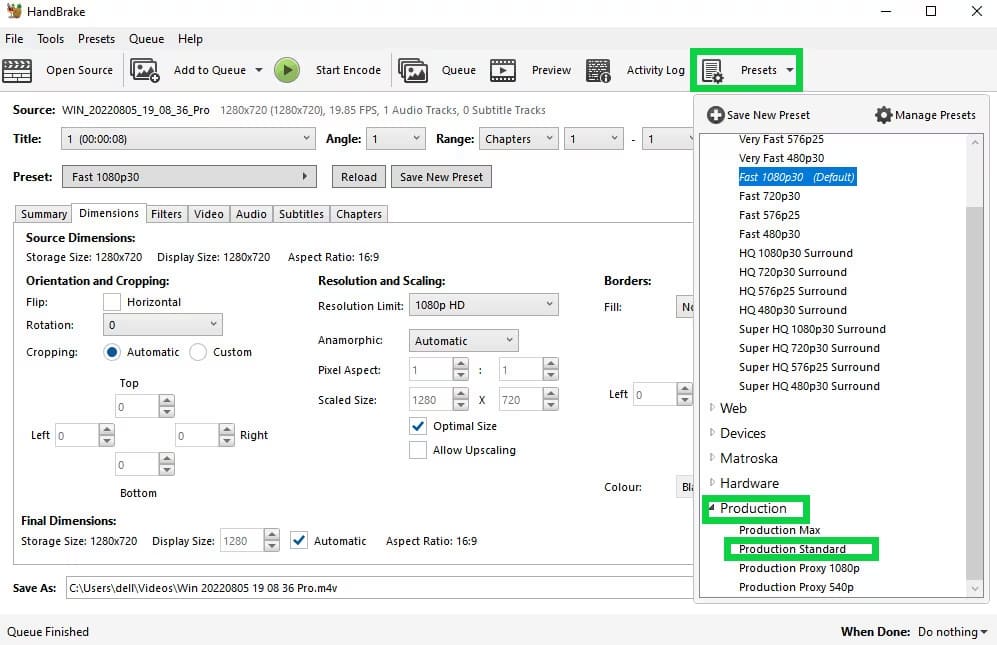Click Save New Preset button beside Reload
This screenshot has width=997, height=645.
pyautogui.click(x=441, y=177)
